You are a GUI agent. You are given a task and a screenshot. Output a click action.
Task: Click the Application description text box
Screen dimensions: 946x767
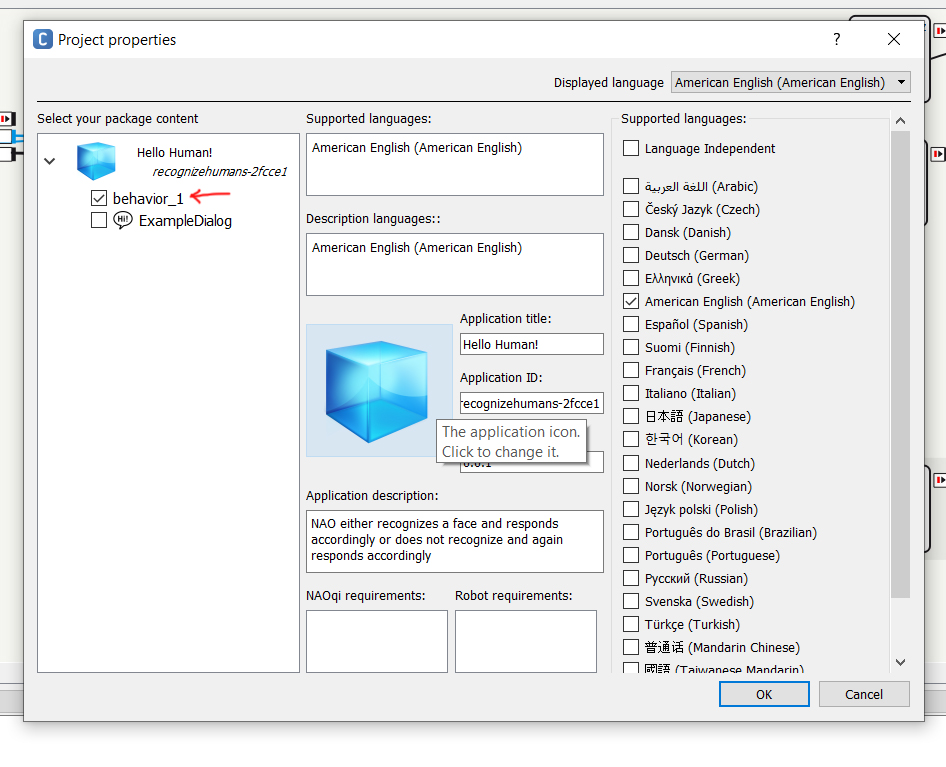454,541
